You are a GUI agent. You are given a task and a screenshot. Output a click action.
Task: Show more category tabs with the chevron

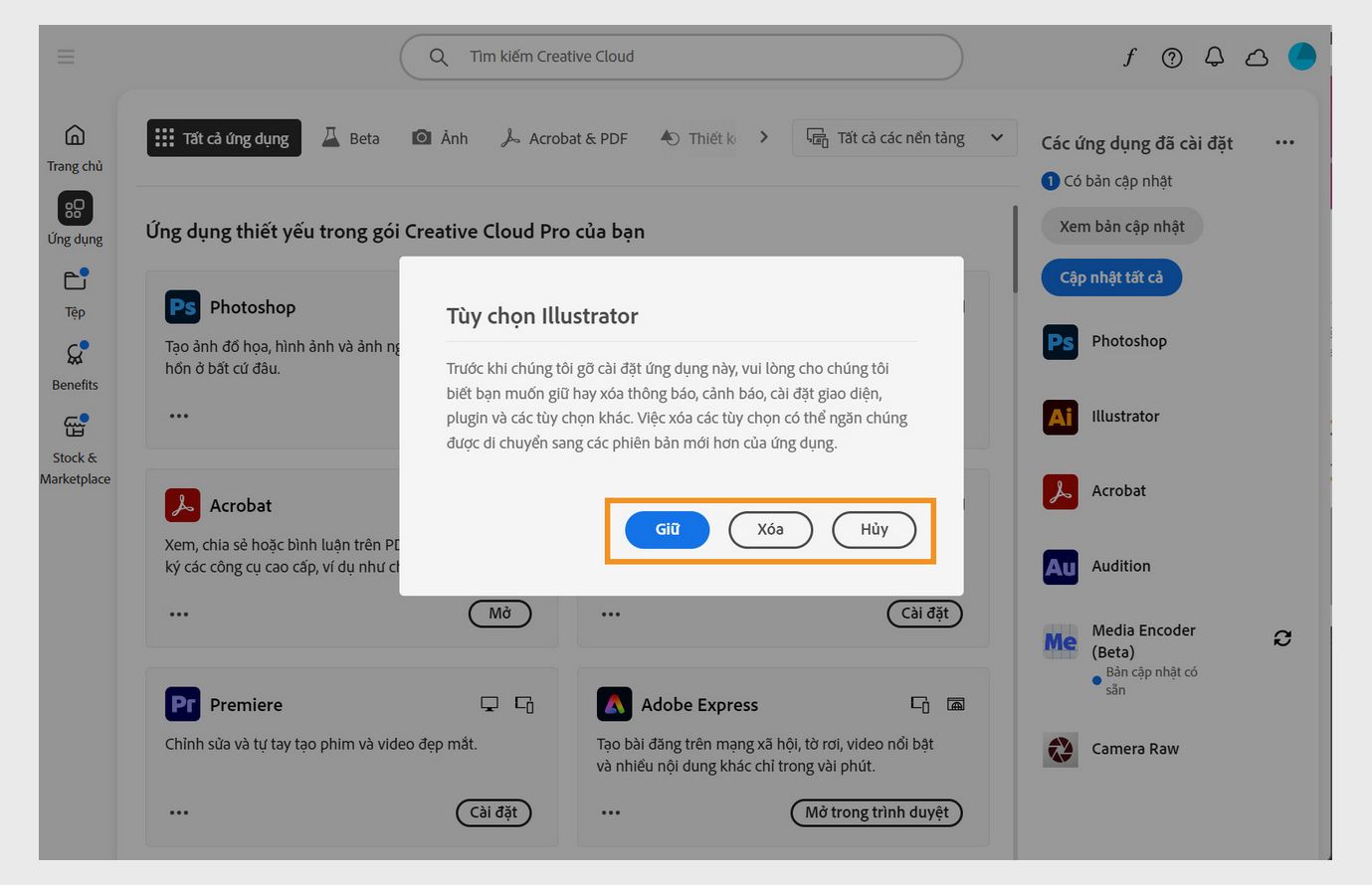[x=764, y=137]
